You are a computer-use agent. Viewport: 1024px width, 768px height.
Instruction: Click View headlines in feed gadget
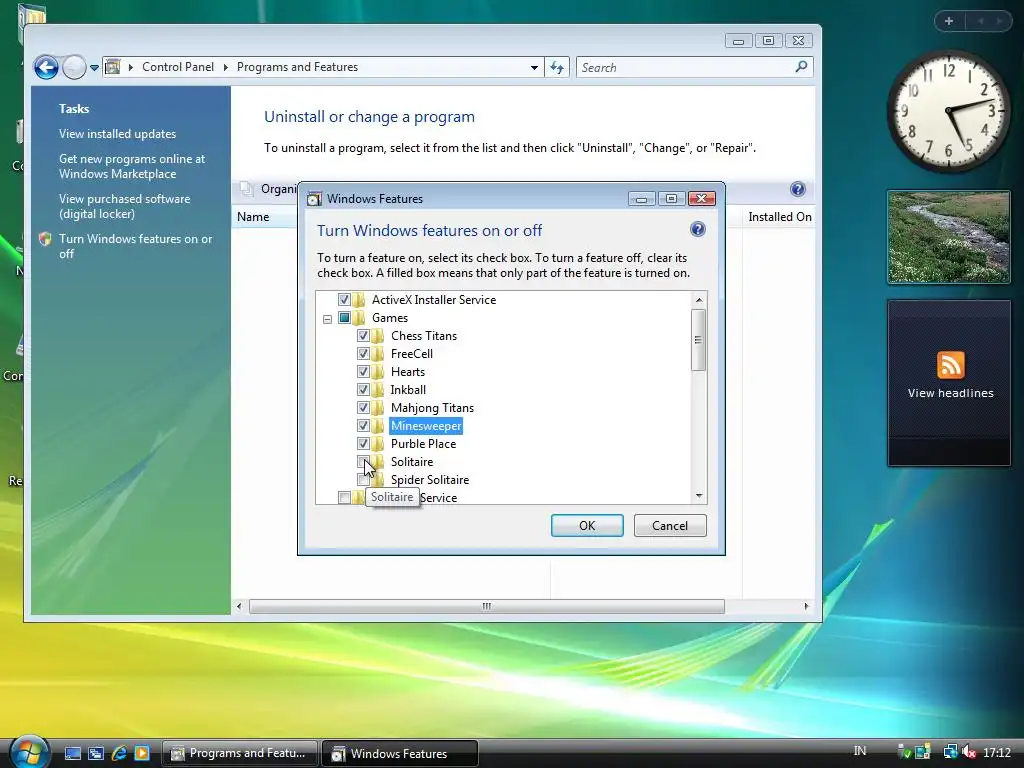[x=950, y=393]
